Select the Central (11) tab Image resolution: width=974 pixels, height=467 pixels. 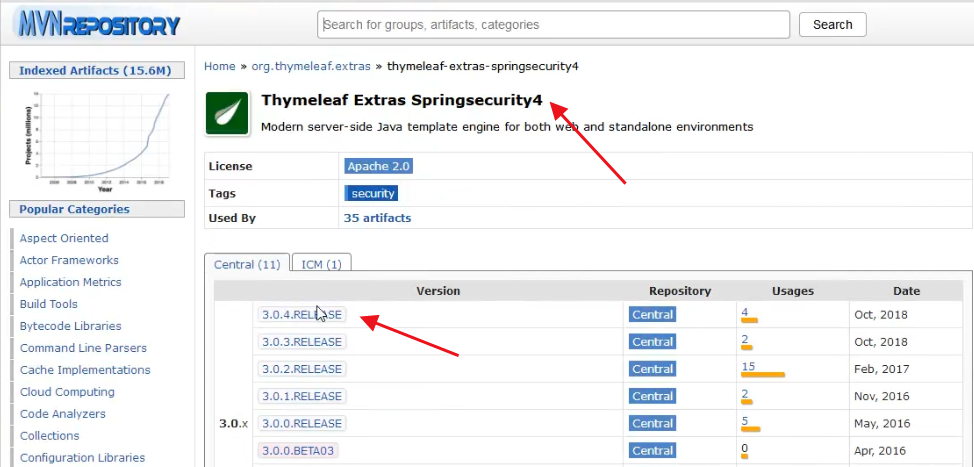(247, 264)
